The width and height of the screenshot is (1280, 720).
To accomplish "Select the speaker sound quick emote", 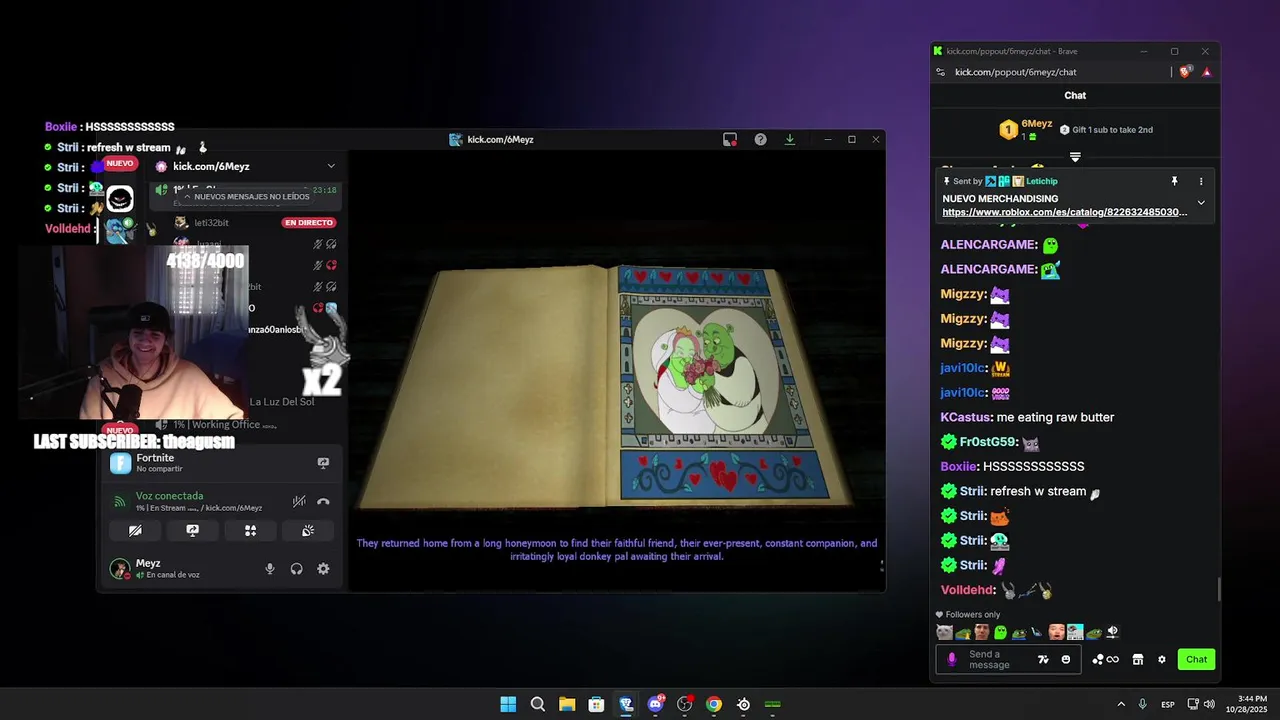I will tap(1113, 632).
